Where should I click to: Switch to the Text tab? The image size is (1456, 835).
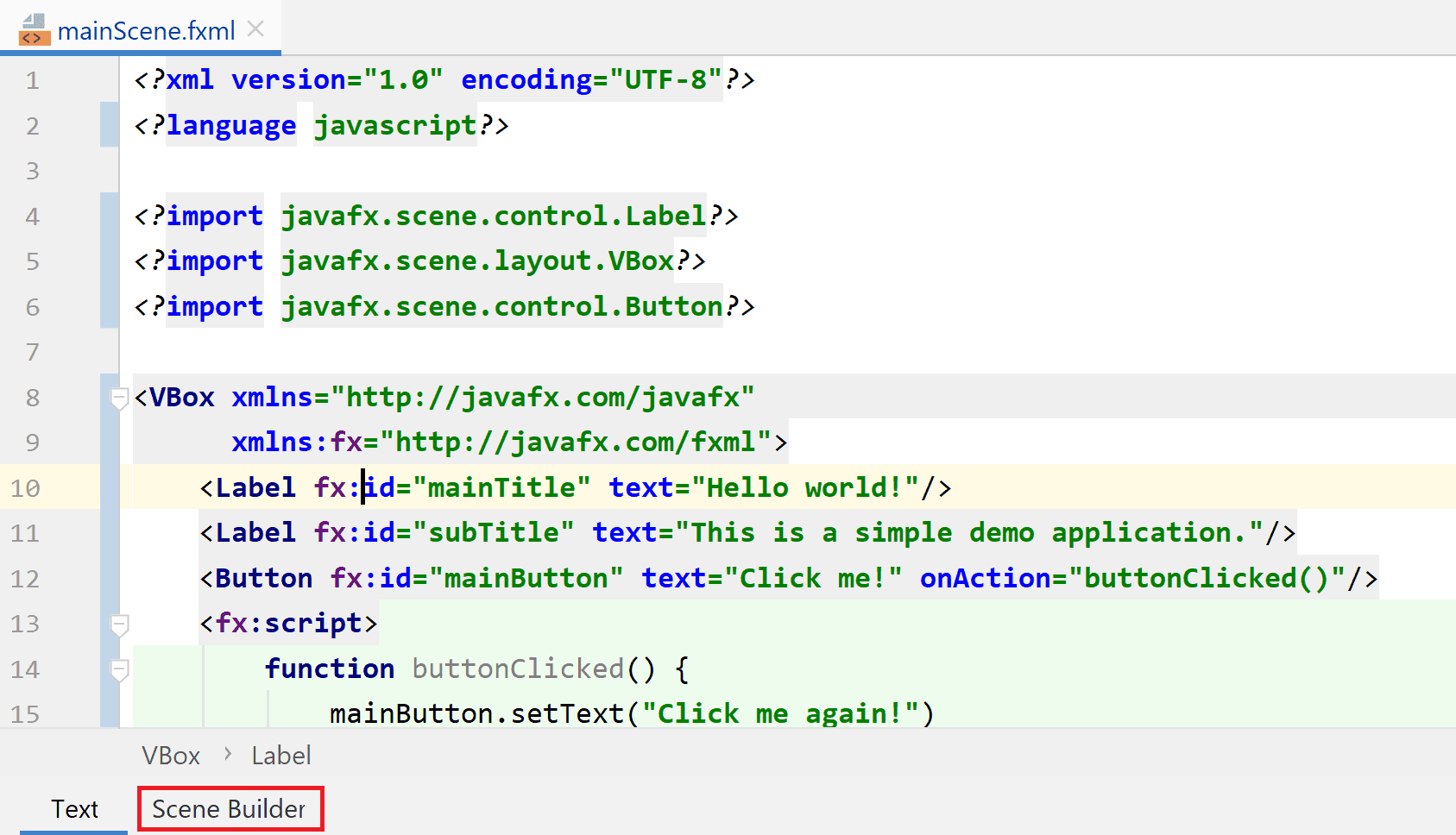pos(74,809)
